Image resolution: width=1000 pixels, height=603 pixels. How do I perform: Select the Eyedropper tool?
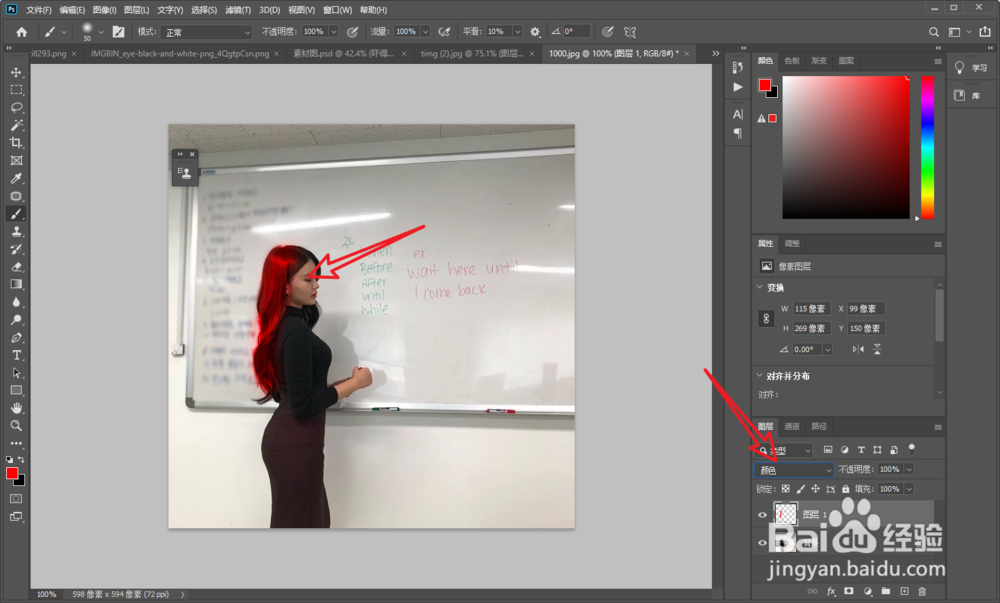17,178
